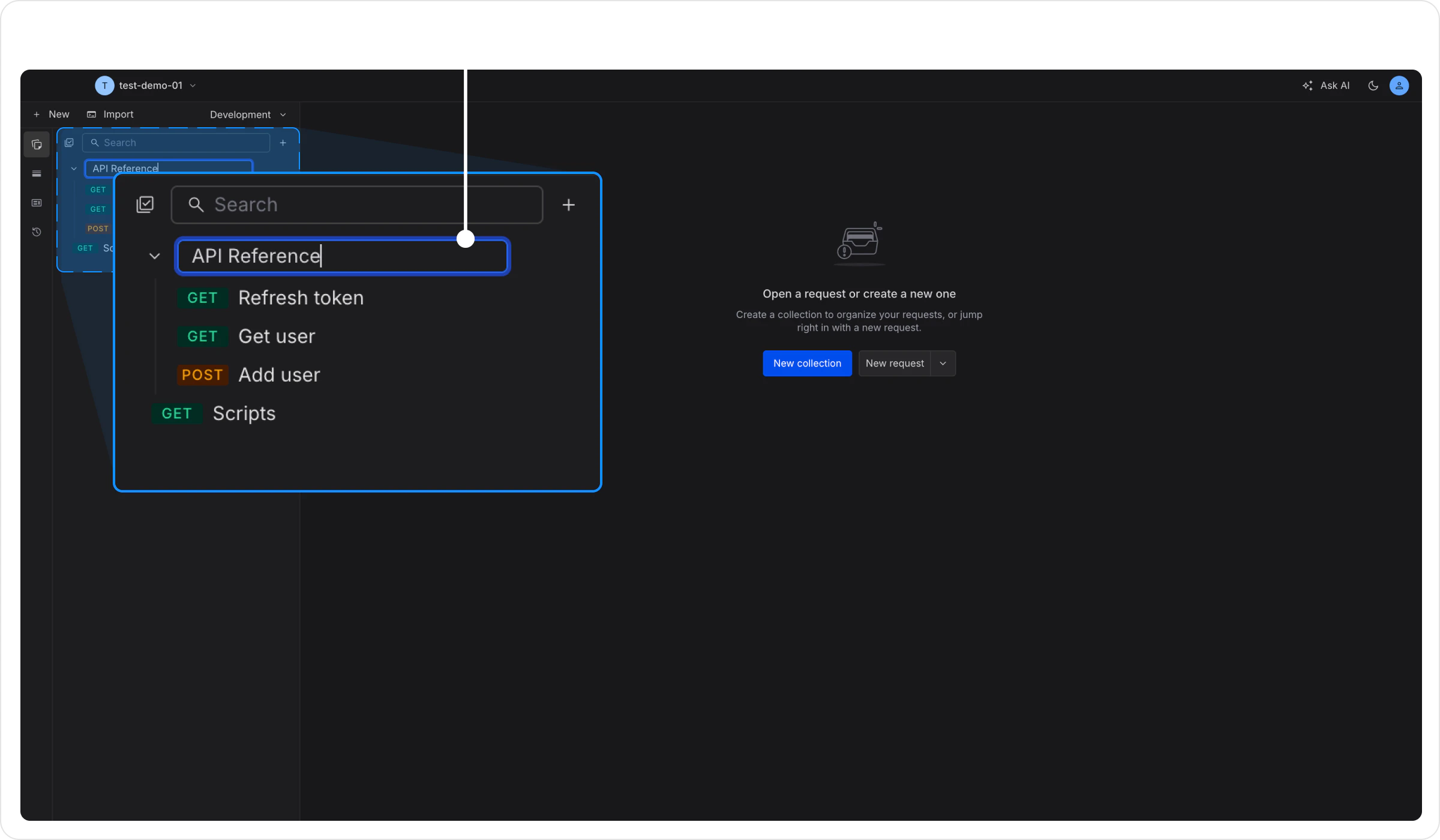
Task: Open test-demo-01 workspace switcher
Action: (x=146, y=86)
